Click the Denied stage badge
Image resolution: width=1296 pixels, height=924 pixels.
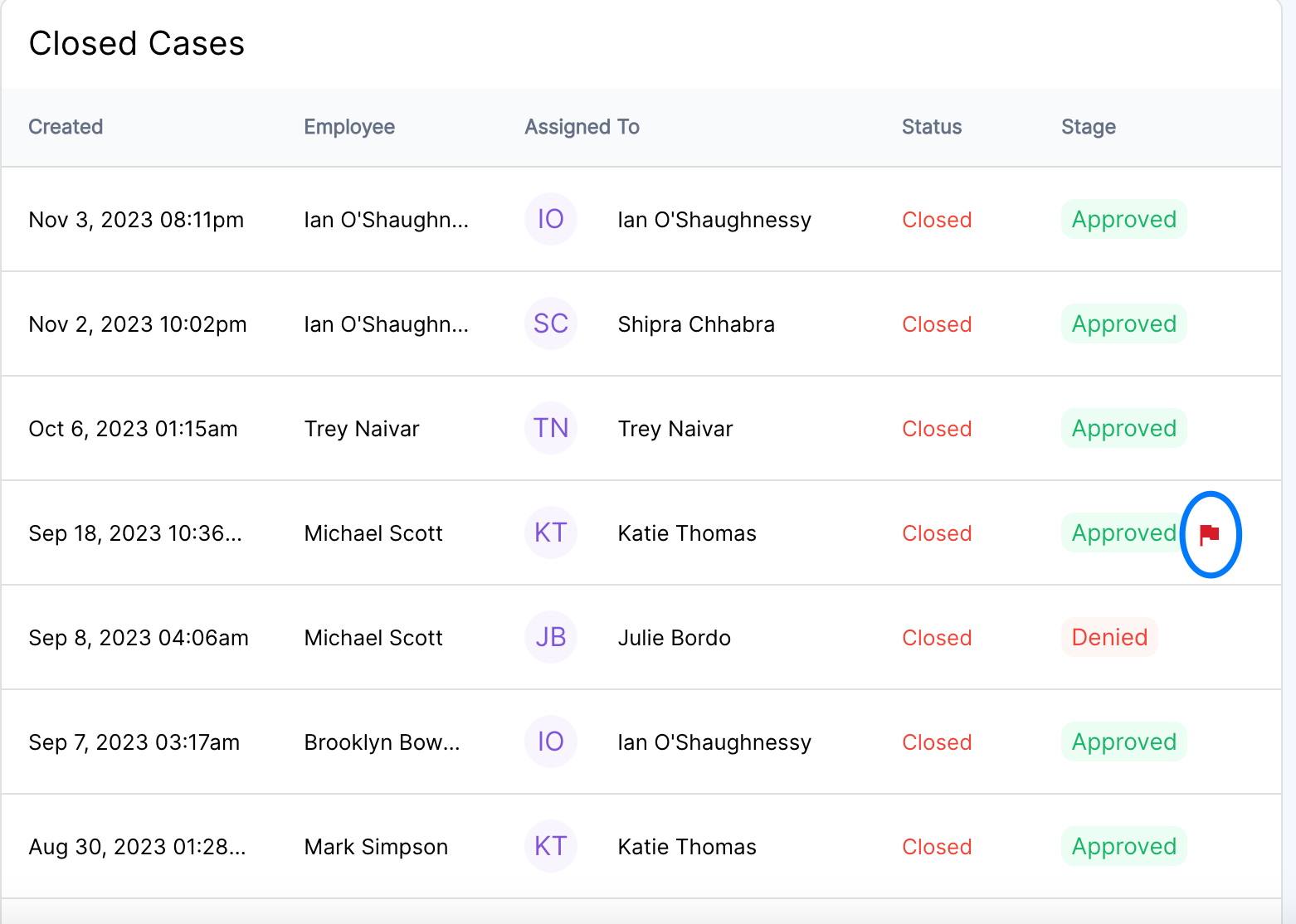click(1109, 637)
